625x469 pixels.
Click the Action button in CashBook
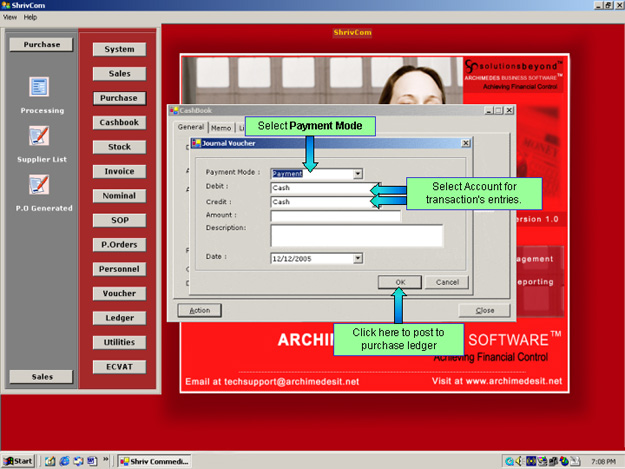pos(199,311)
